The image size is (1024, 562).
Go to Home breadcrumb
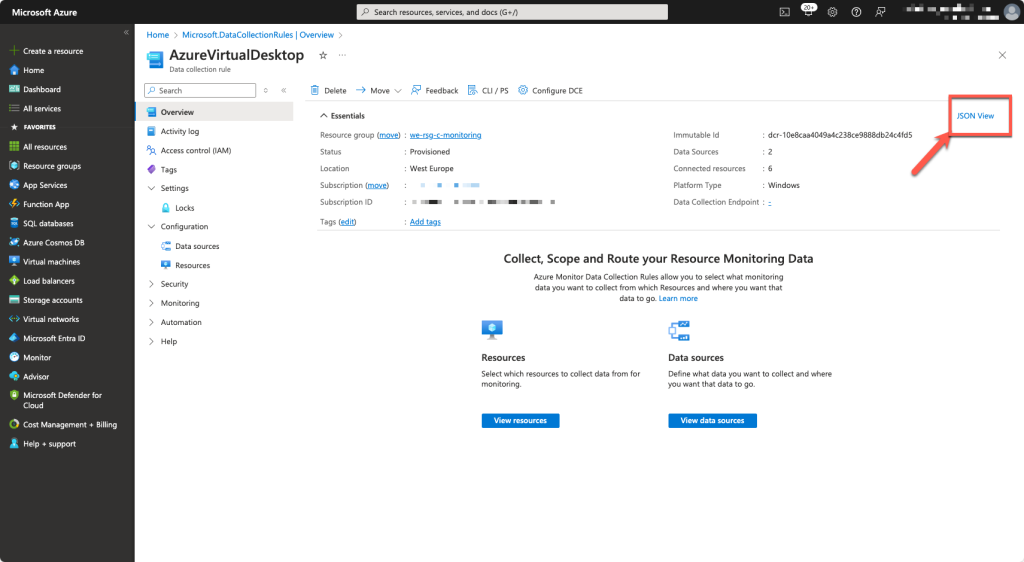(157, 35)
